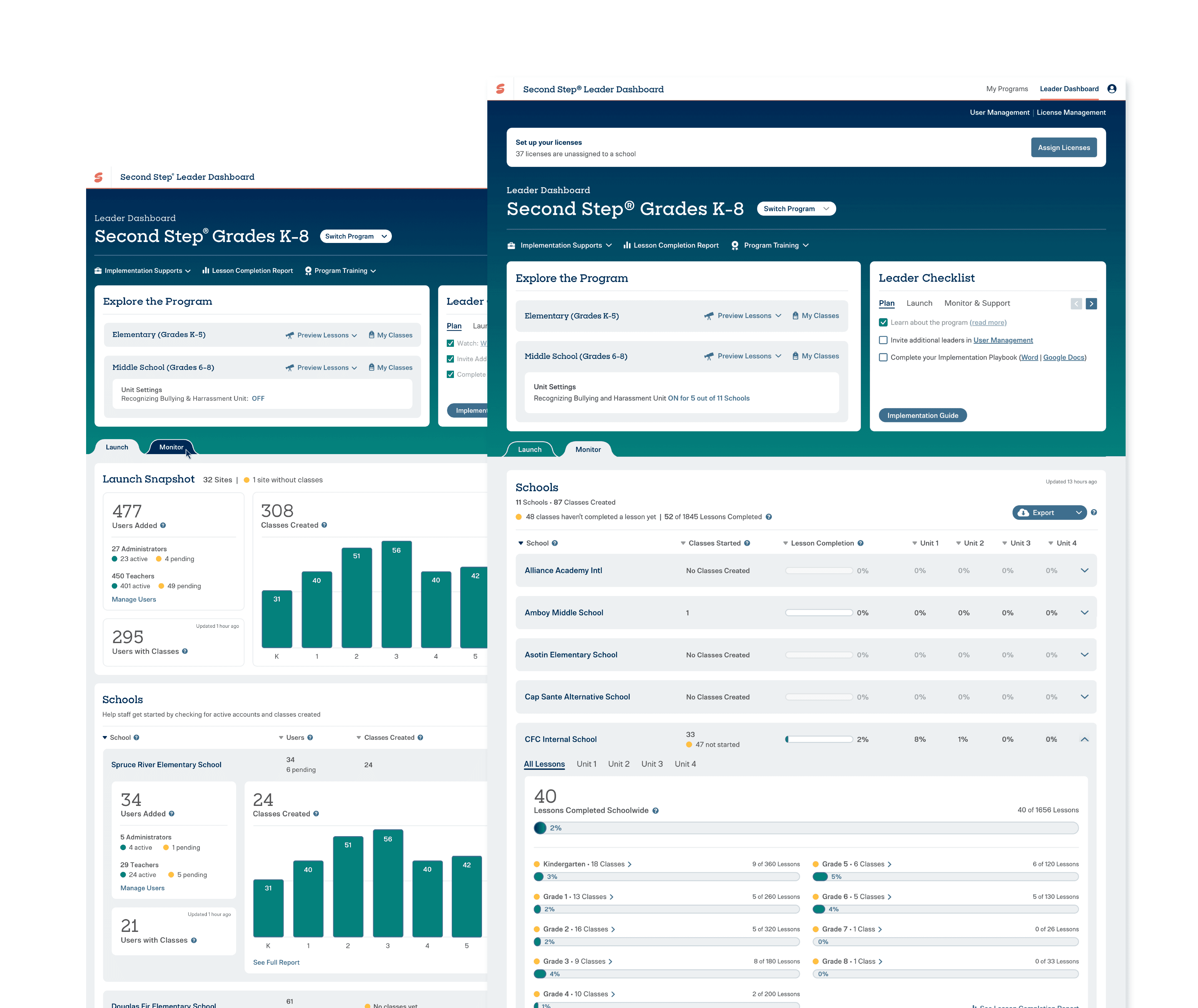Open the User Management link in top bar
1198x1008 pixels.
999,113
